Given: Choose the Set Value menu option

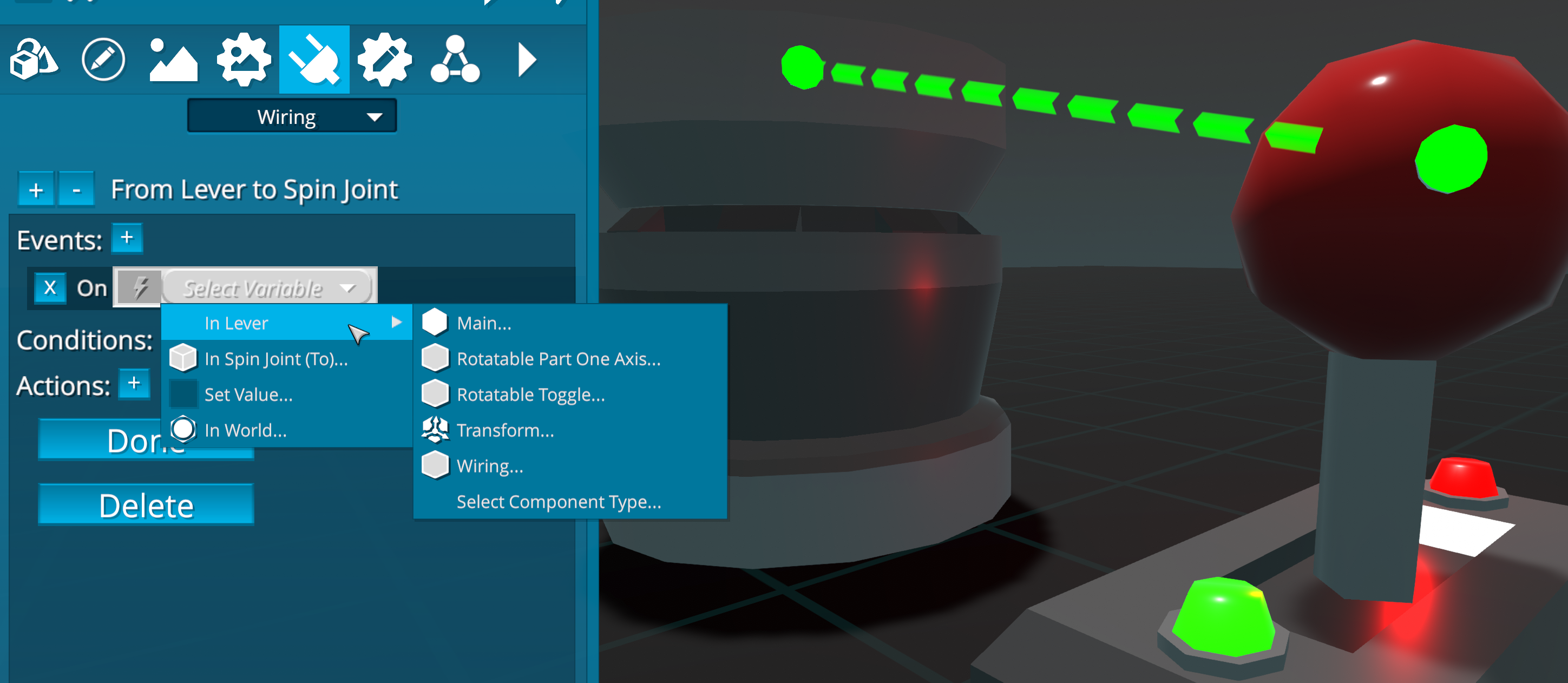Looking at the screenshot, I should pyautogui.click(x=248, y=395).
